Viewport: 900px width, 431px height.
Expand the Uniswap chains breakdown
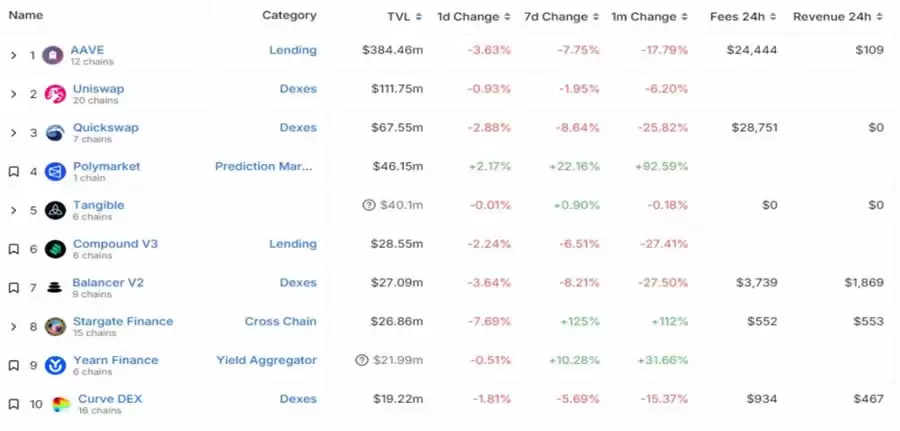13,94
